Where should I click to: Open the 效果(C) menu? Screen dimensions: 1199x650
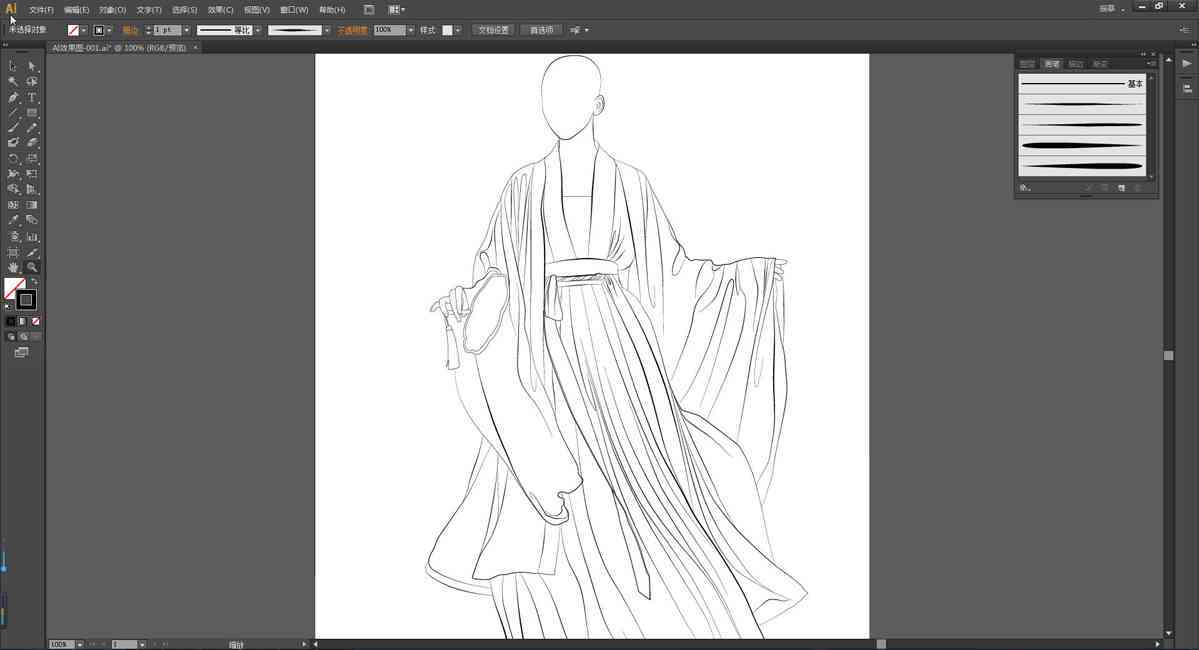pos(220,10)
